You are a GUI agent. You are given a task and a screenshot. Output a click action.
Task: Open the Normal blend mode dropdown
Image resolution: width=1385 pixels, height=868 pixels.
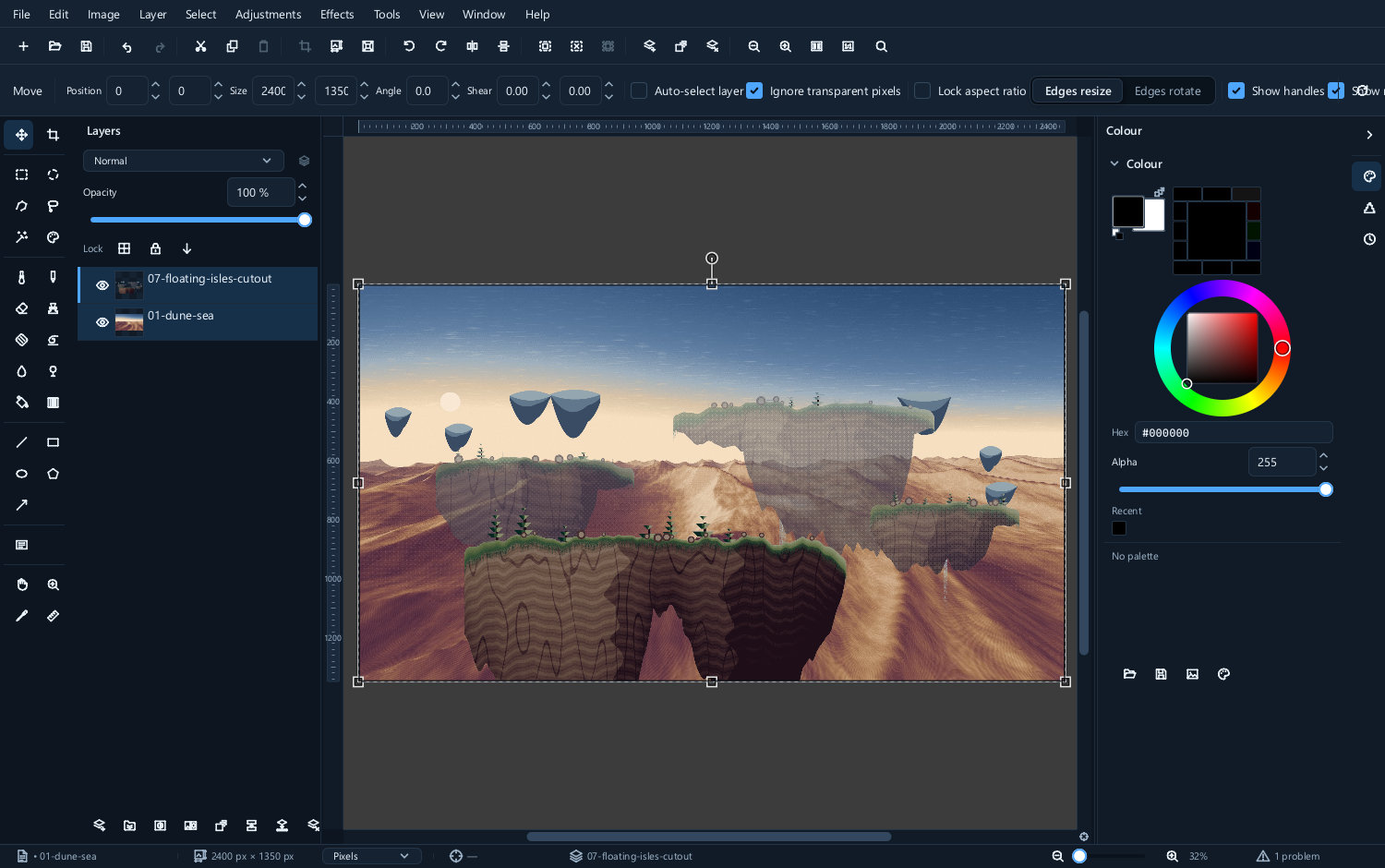pyautogui.click(x=183, y=161)
